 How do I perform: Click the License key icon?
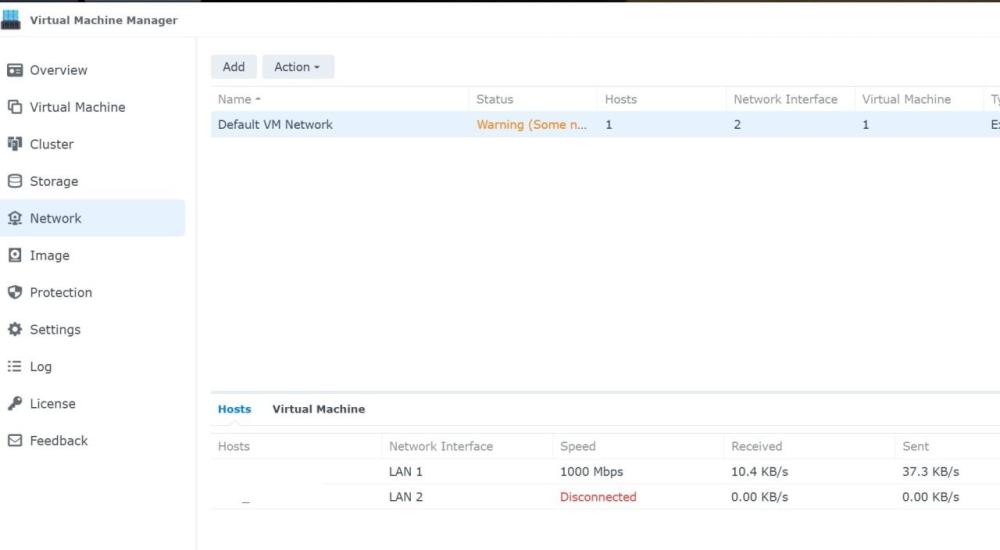point(15,404)
